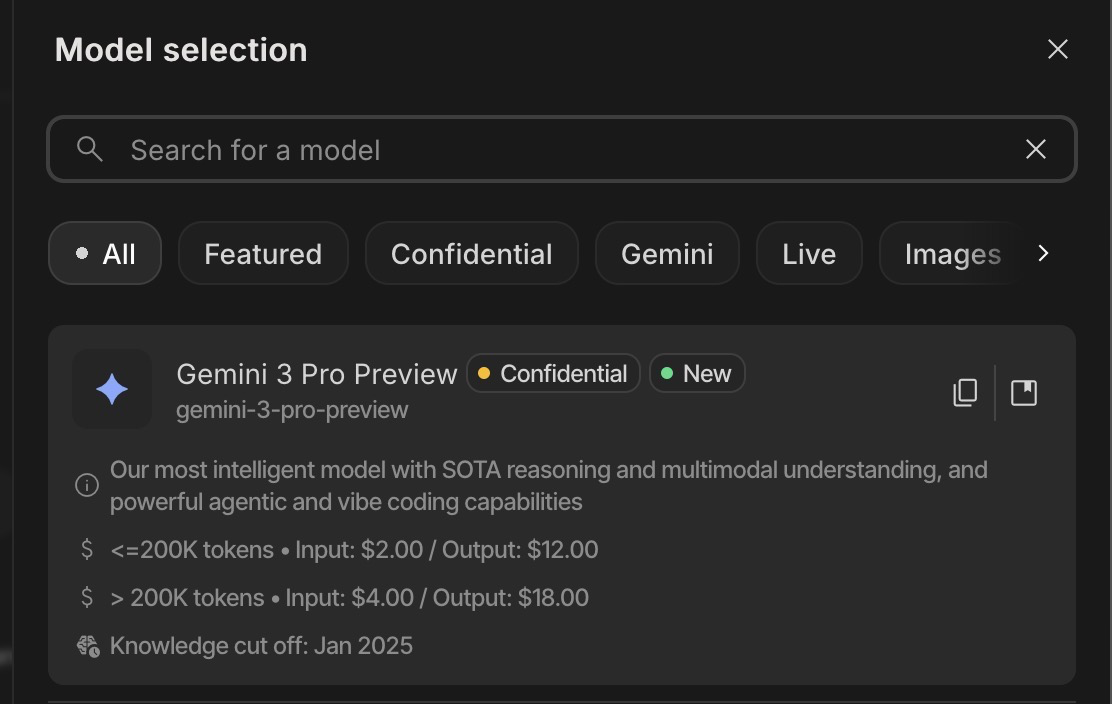Click the magnifier icon in the search bar
The image size is (1112, 704).
(90, 150)
